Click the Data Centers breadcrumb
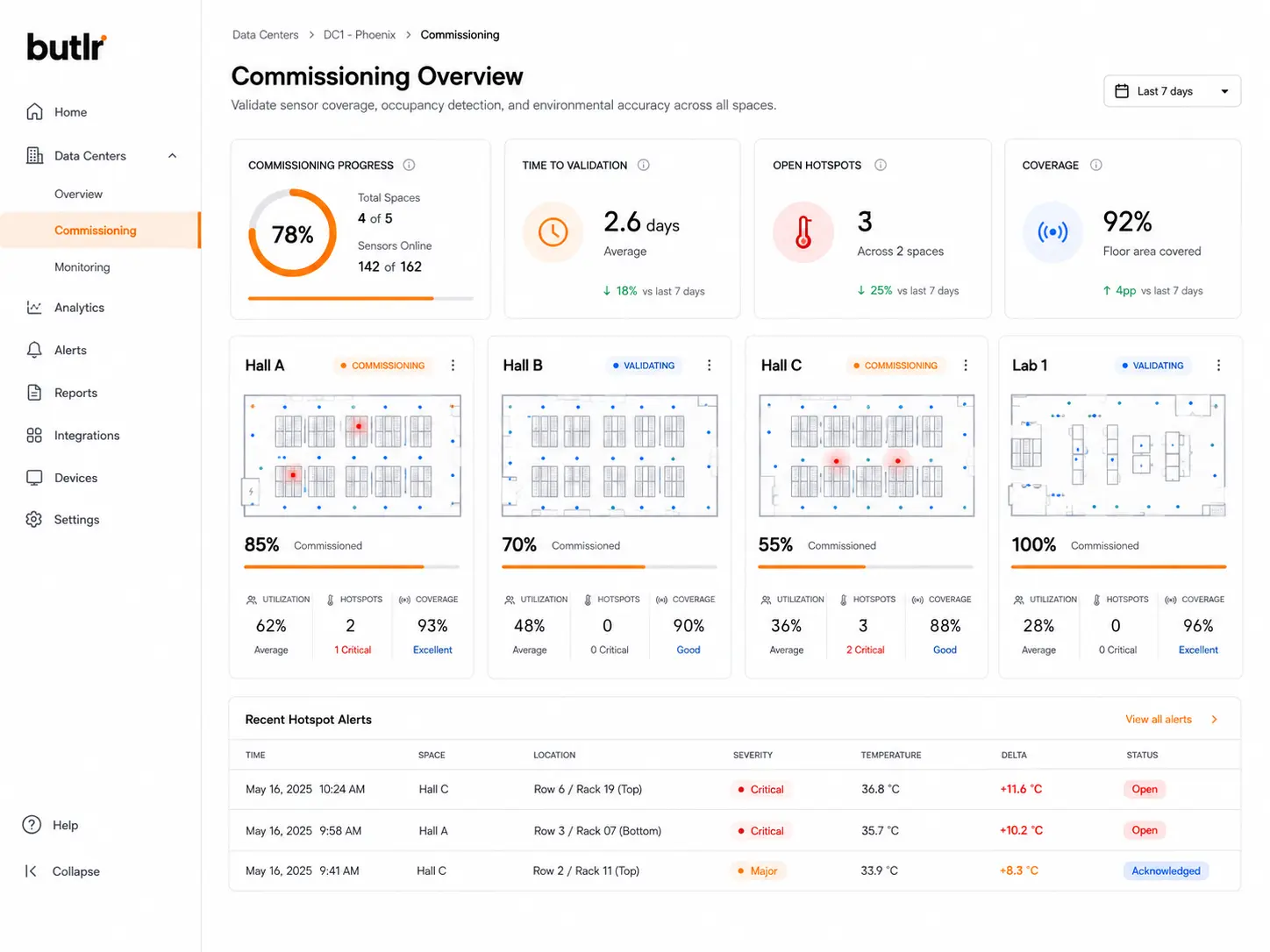The image size is (1270, 952). click(x=265, y=35)
